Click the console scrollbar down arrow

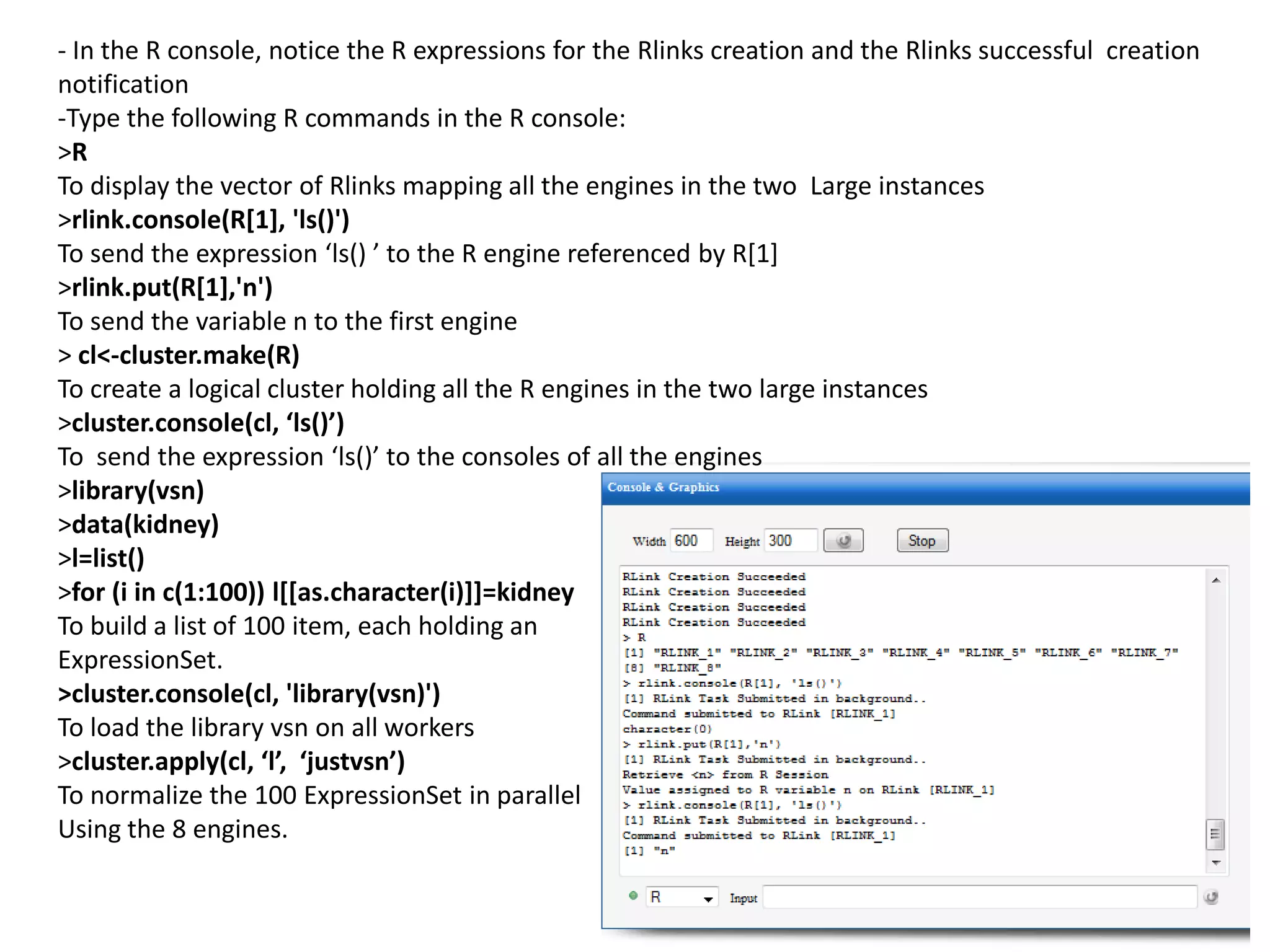pos(1216,862)
